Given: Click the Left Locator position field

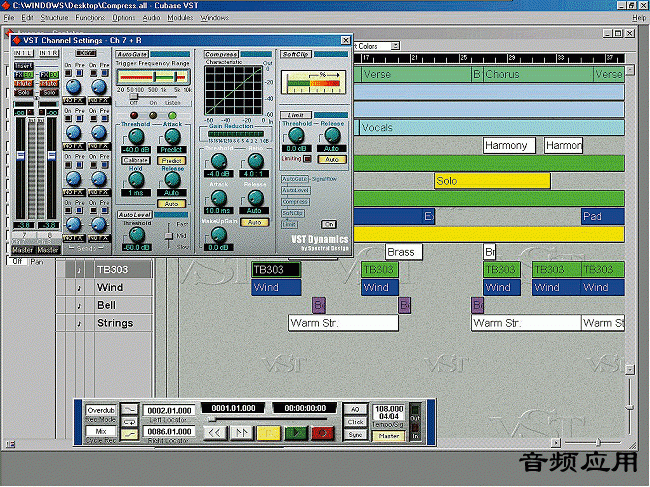Looking at the screenshot, I should [169, 410].
